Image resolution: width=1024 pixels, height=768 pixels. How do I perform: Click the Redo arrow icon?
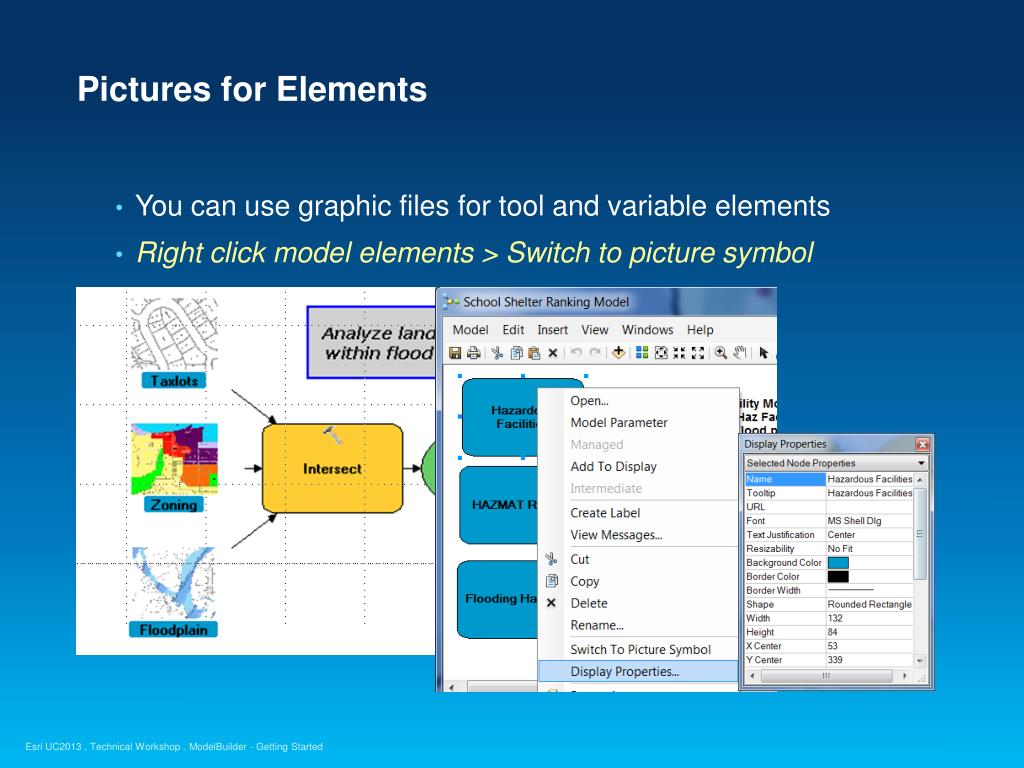point(595,353)
